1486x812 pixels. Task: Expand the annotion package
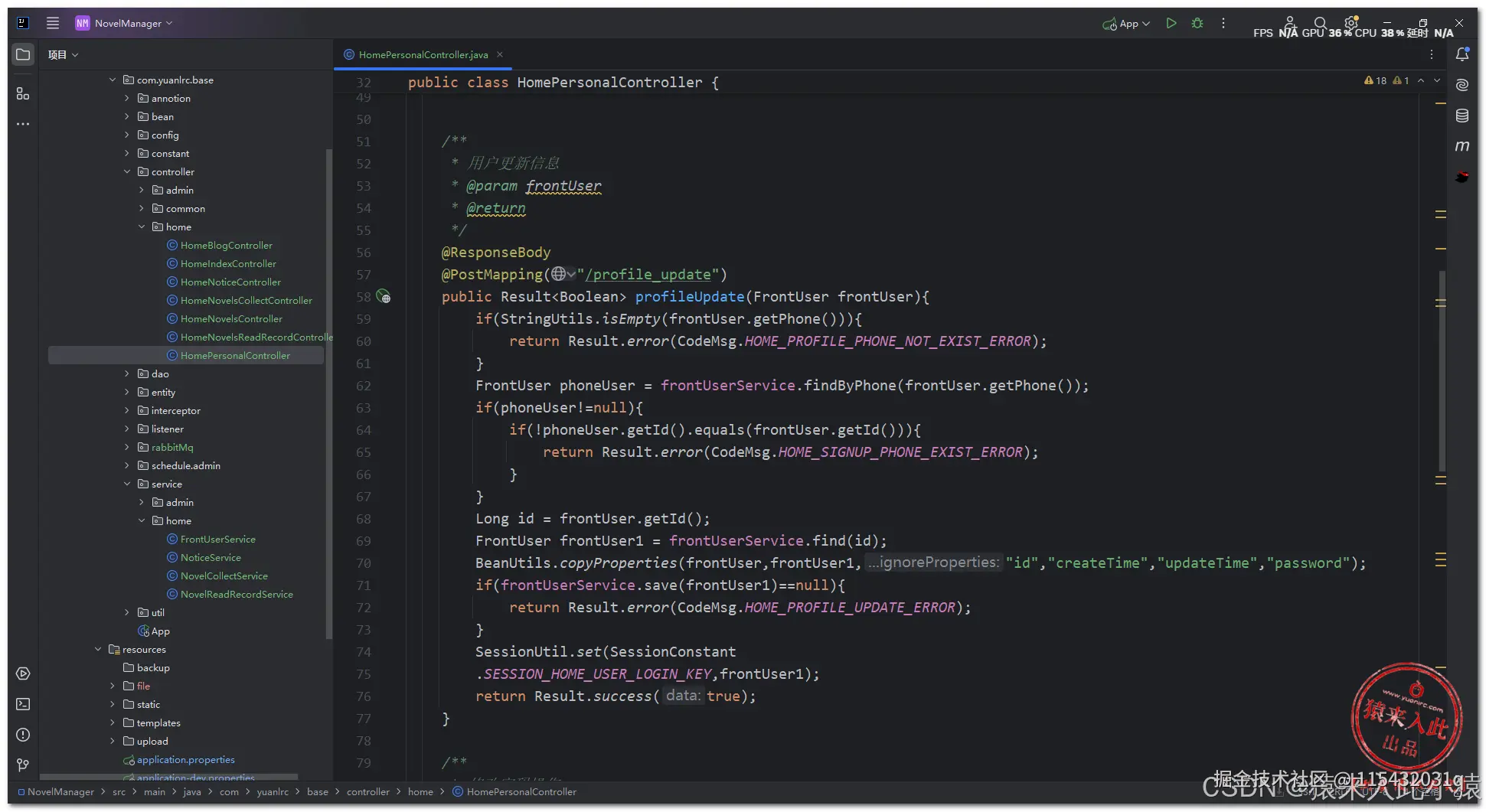tap(127, 98)
